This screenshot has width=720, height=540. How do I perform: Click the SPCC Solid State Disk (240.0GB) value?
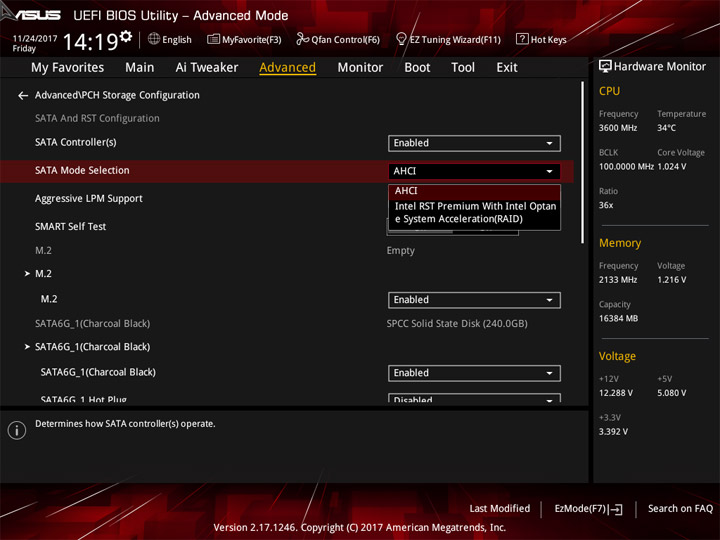coord(457,324)
